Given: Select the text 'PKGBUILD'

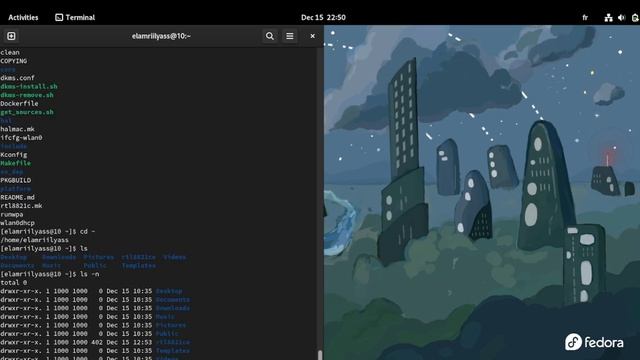Looking at the screenshot, I should pyautogui.click(x=16, y=180).
